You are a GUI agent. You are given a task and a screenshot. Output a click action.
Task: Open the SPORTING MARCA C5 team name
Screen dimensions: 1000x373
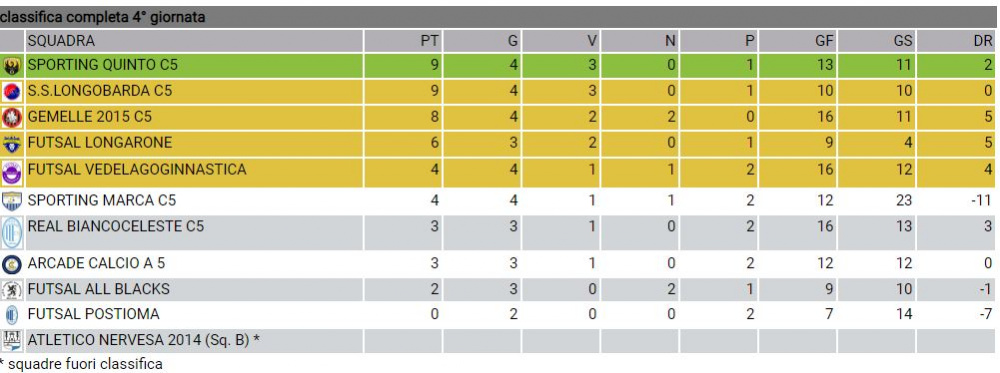coord(102,200)
